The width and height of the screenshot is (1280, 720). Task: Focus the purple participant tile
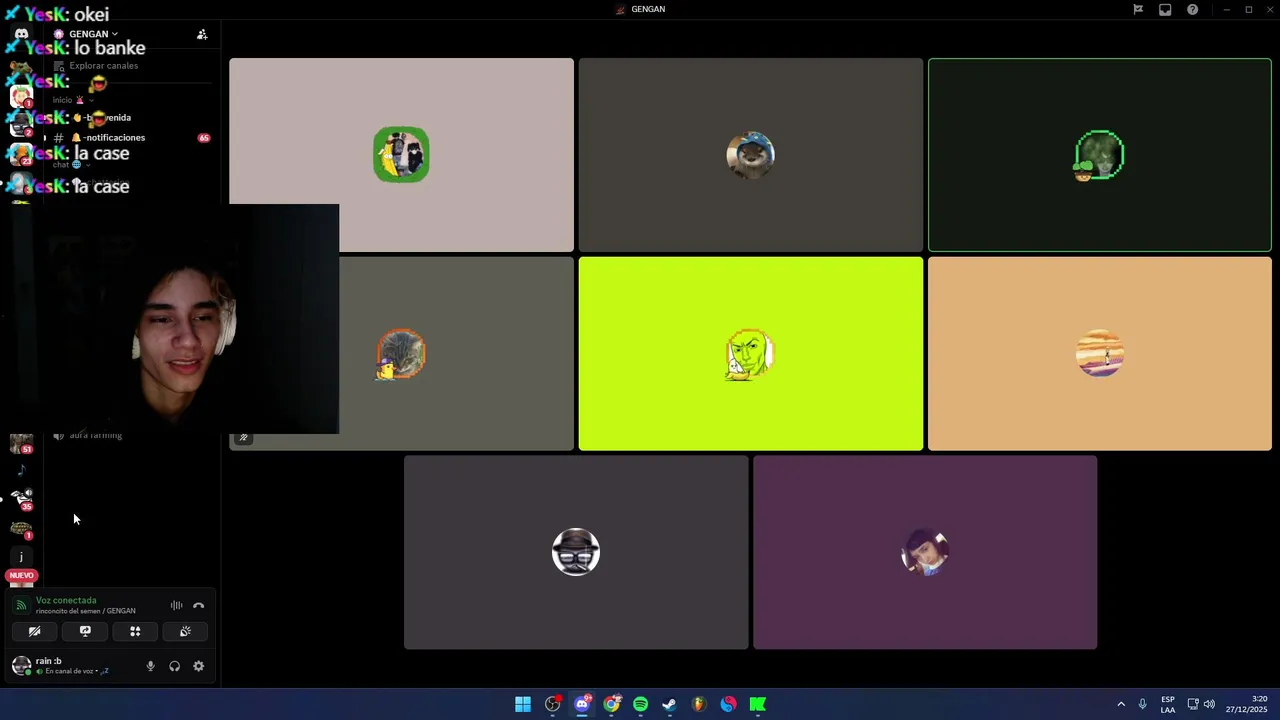(x=925, y=552)
